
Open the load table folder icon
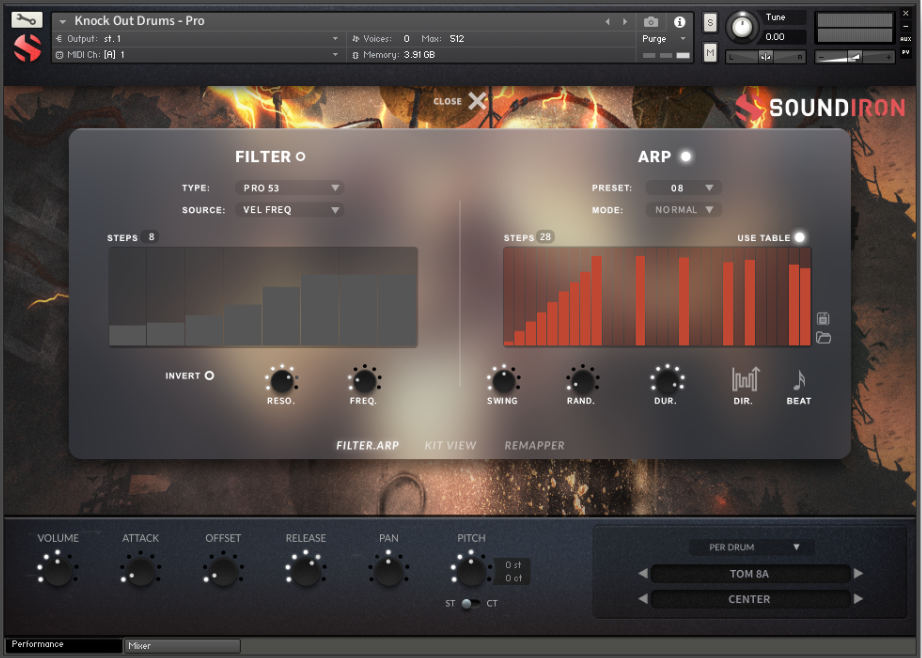tap(822, 339)
